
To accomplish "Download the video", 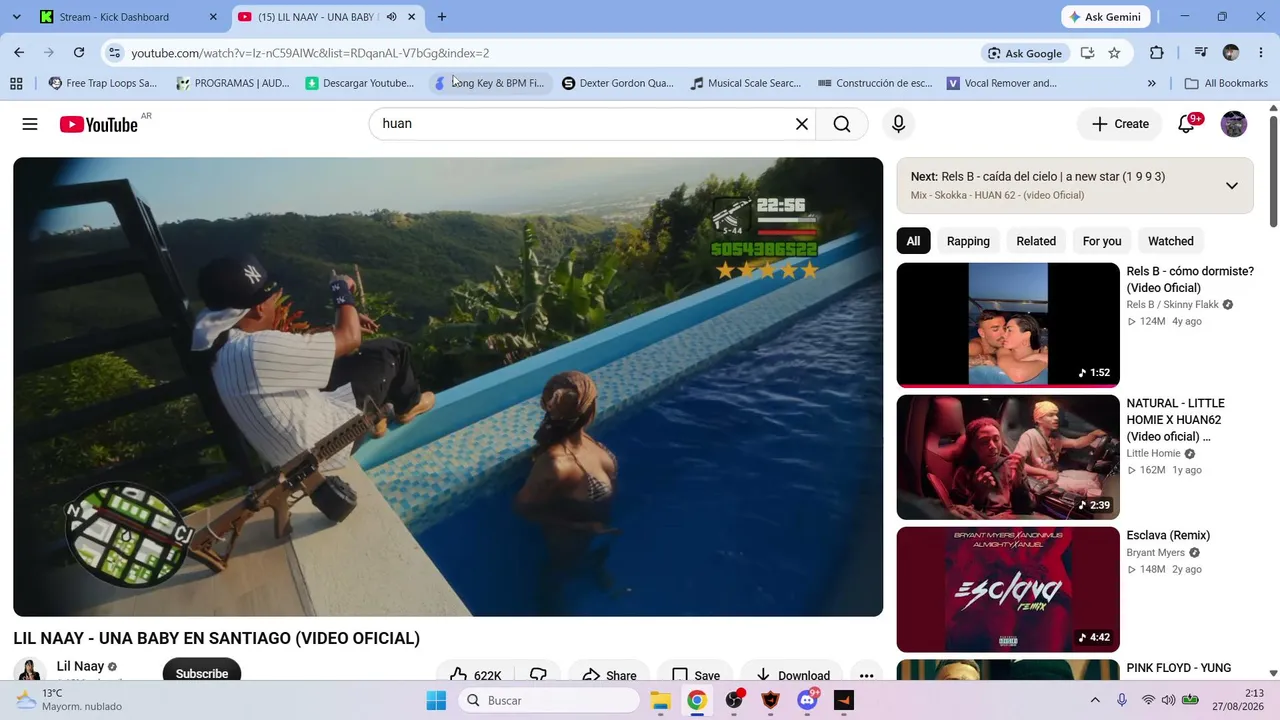I will pos(792,675).
